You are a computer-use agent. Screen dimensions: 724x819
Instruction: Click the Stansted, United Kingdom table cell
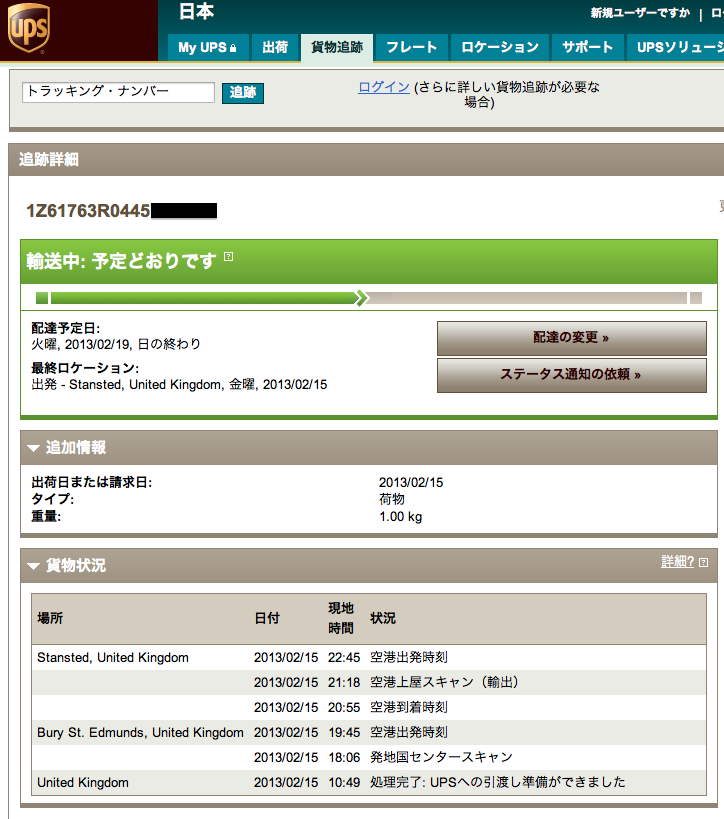[x=113, y=658]
